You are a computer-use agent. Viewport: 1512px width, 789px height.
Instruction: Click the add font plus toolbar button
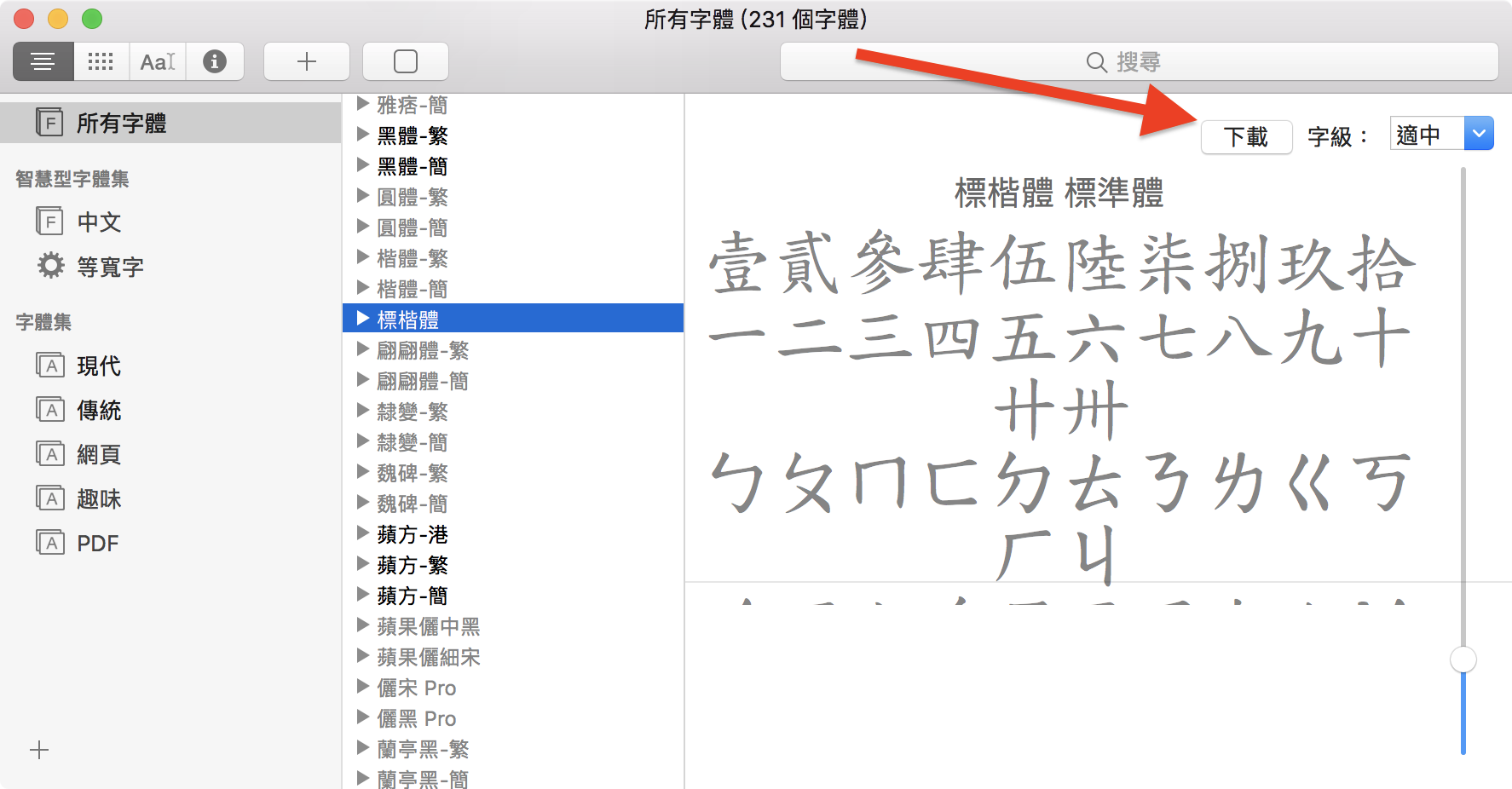307,61
